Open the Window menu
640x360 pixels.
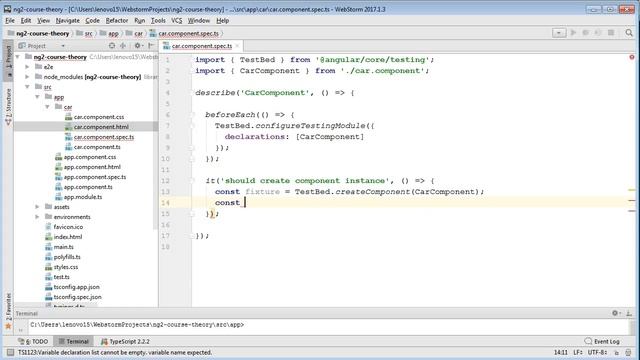pyautogui.click(x=198, y=20)
